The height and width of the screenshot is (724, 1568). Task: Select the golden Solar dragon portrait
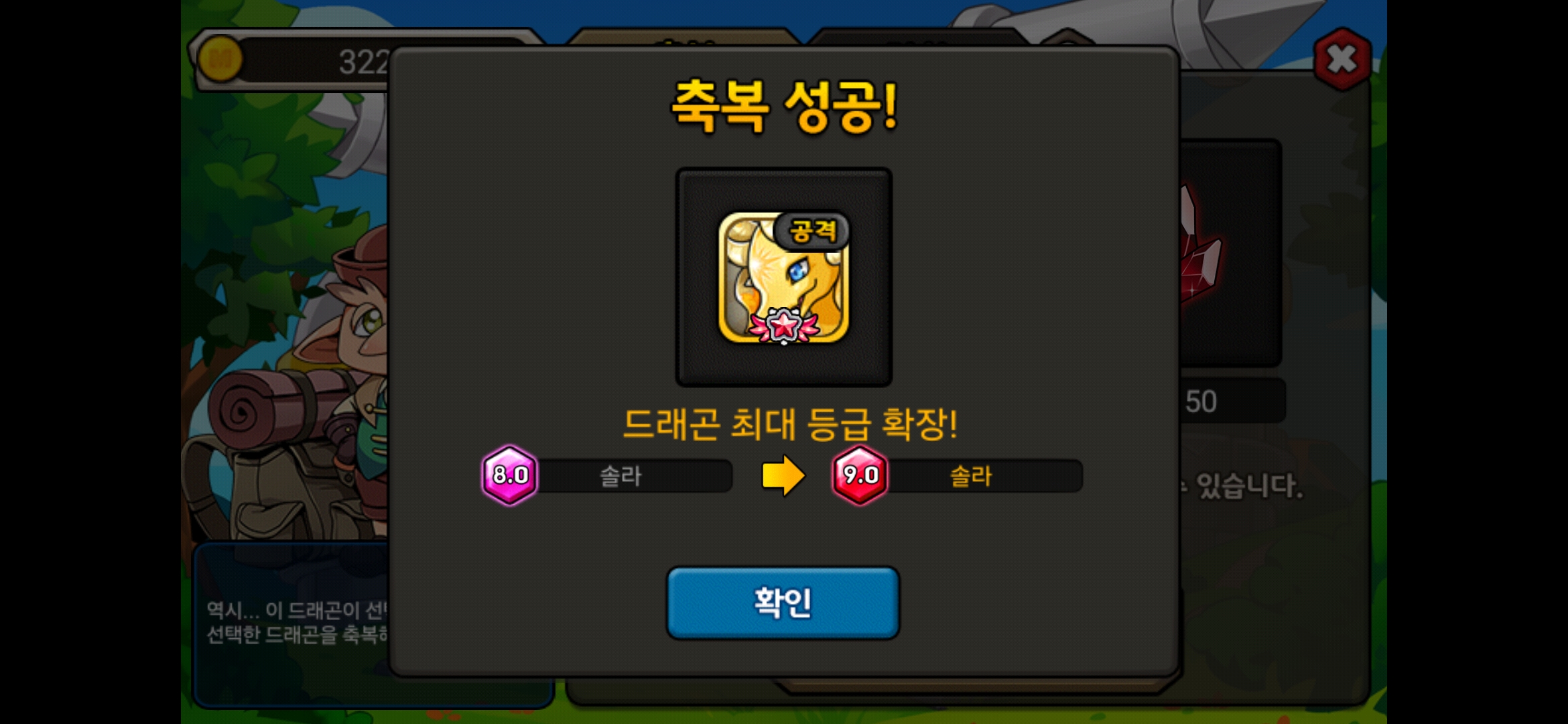783,278
